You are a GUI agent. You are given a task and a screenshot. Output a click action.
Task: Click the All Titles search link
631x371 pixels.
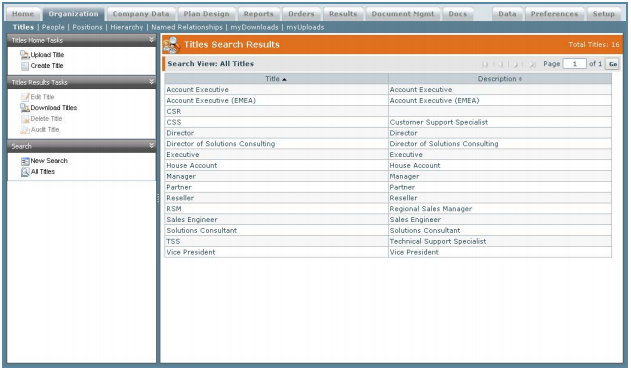coord(43,172)
